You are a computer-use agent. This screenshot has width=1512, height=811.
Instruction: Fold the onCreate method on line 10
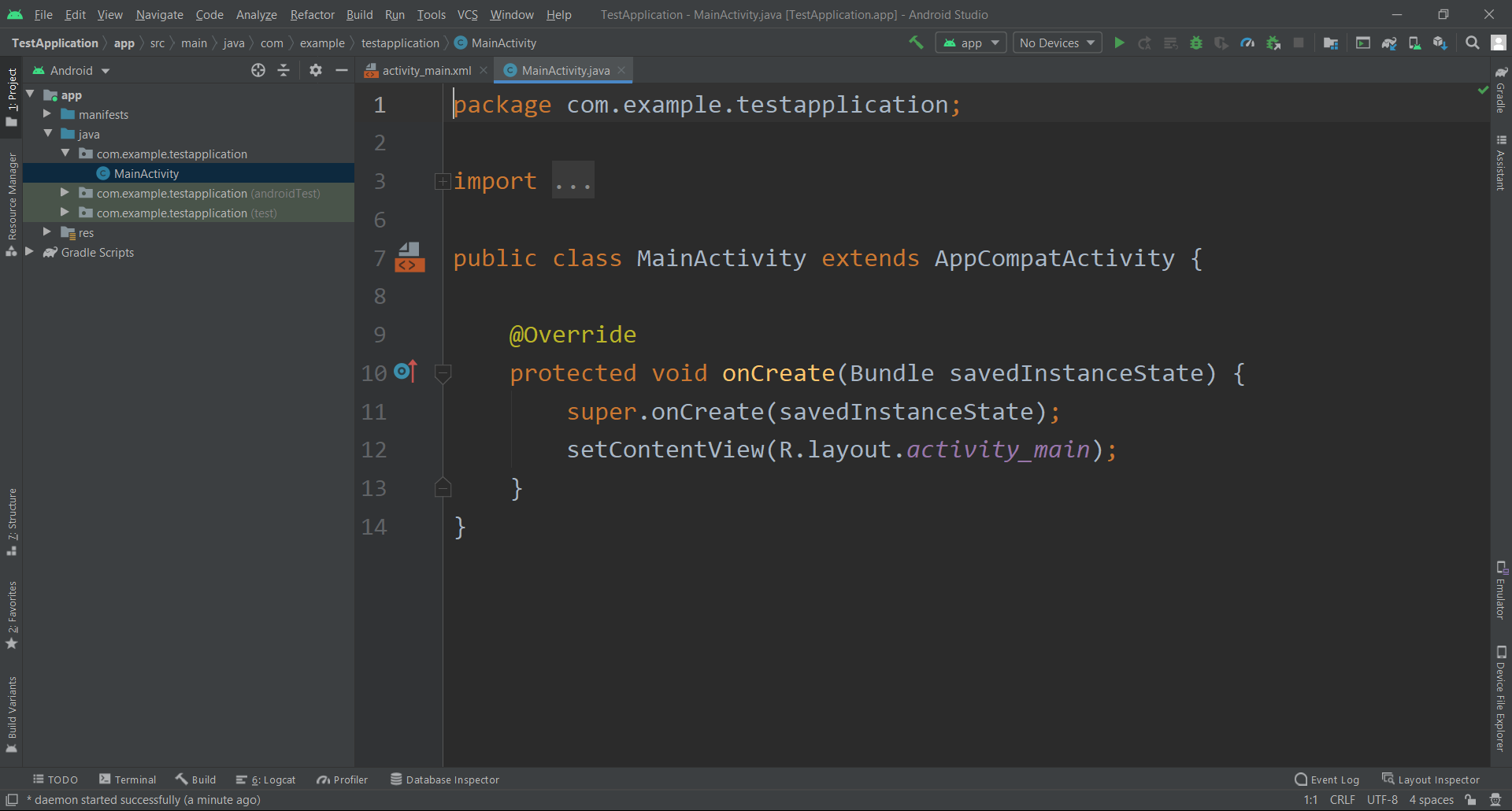[443, 373]
